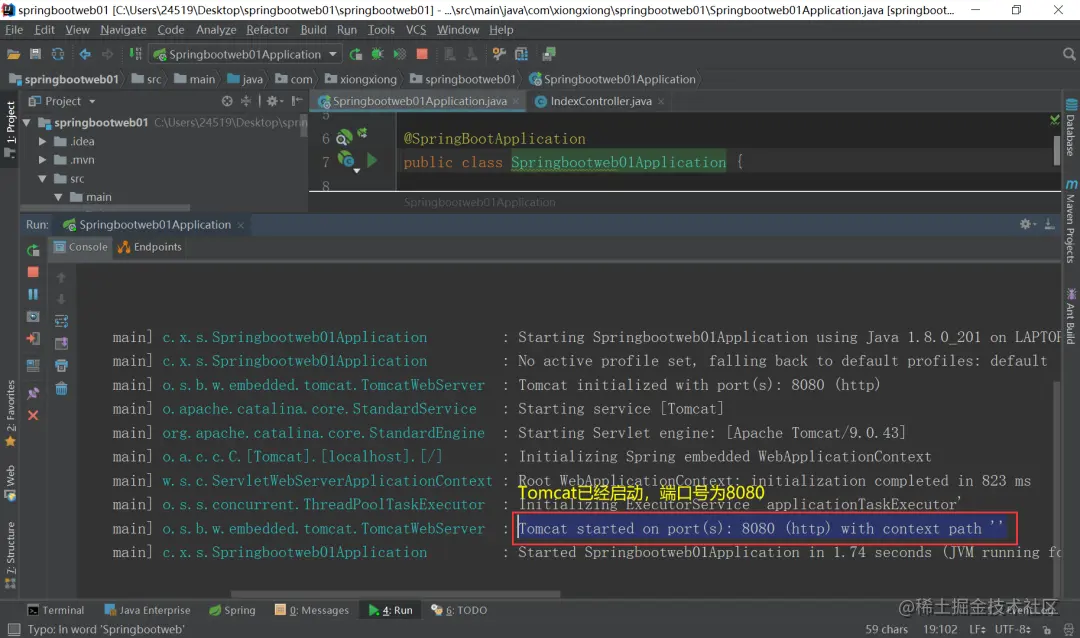1080x638 pixels.
Task: Click the search everywhere magnifier icon
Action: point(1069,54)
